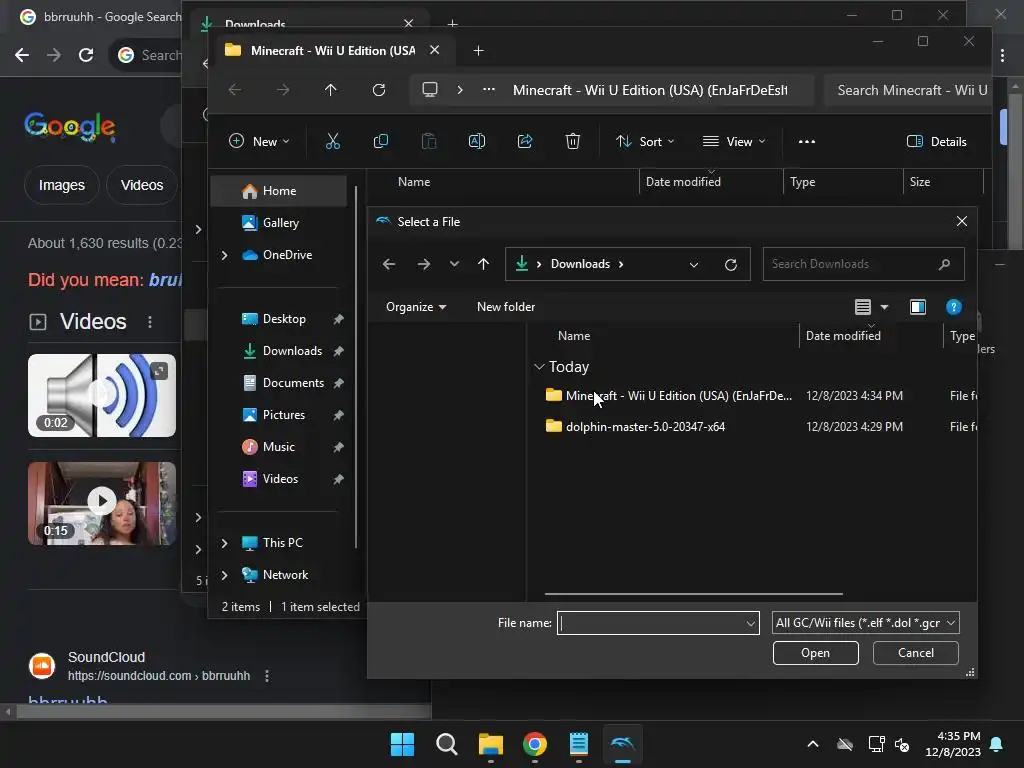Toggle Details pane in Explorer
Viewport: 1024px width, 768px height.
(x=936, y=141)
